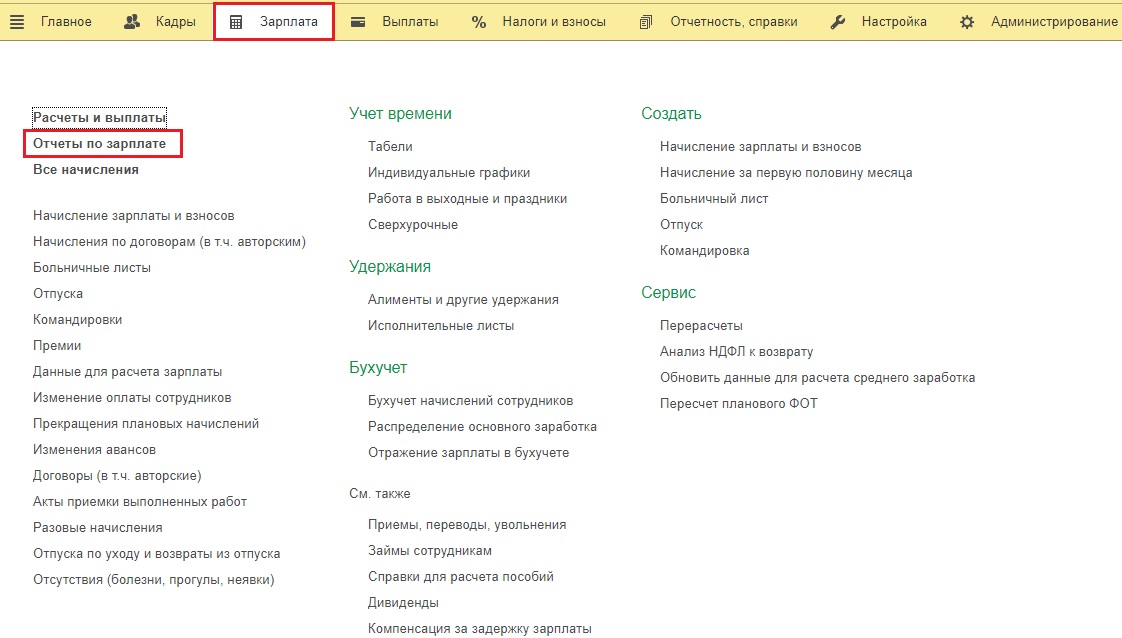Screen dimensions: 1122x638
Task: Create a Больничный лист document
Action: 714,199
